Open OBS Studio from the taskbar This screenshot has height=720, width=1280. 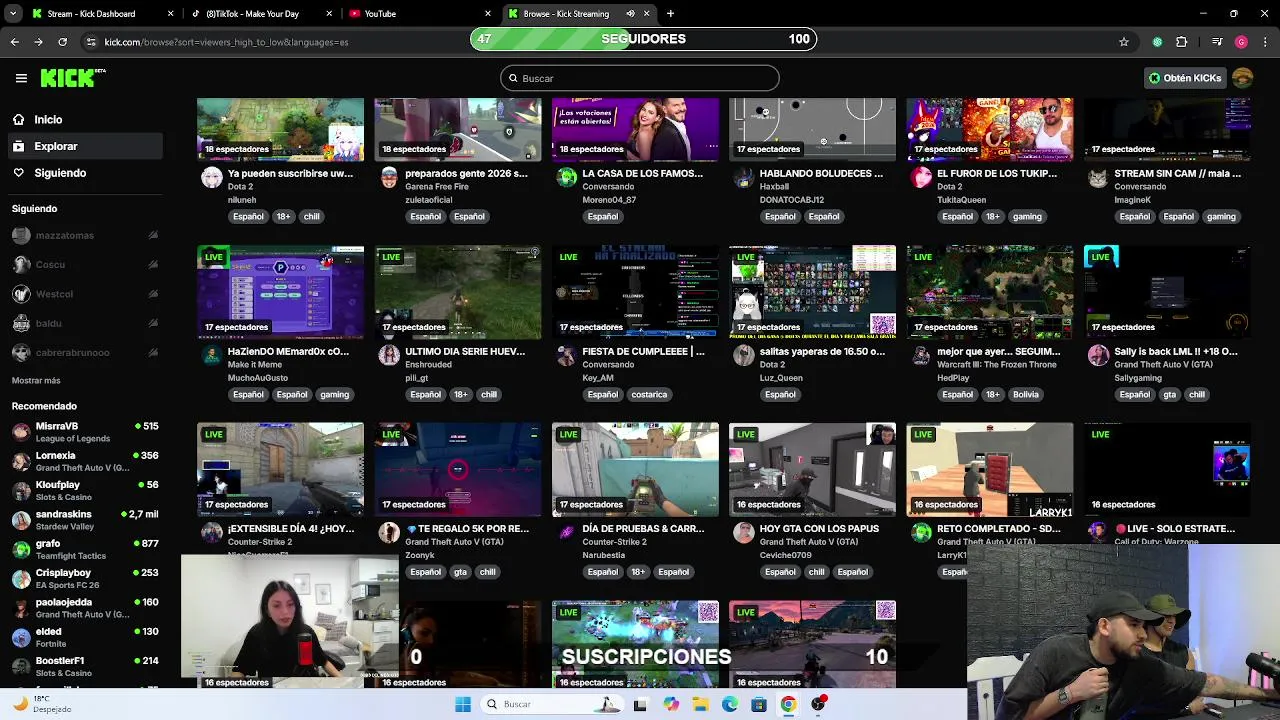818,704
